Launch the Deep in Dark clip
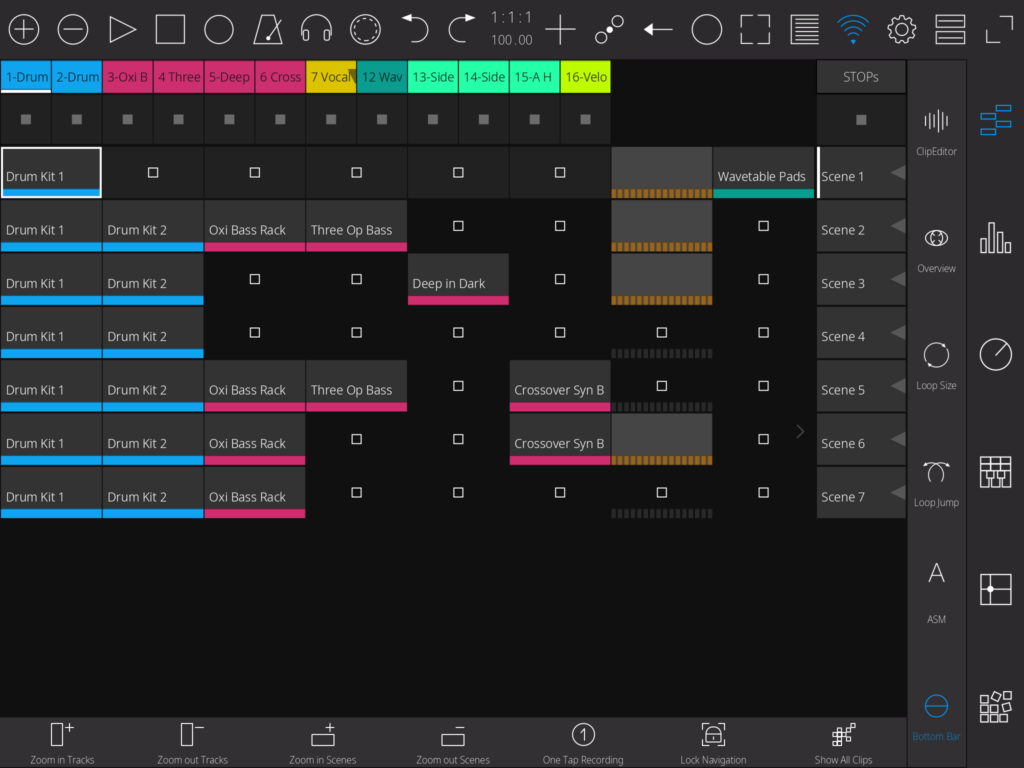The image size is (1024, 768). coord(458,279)
